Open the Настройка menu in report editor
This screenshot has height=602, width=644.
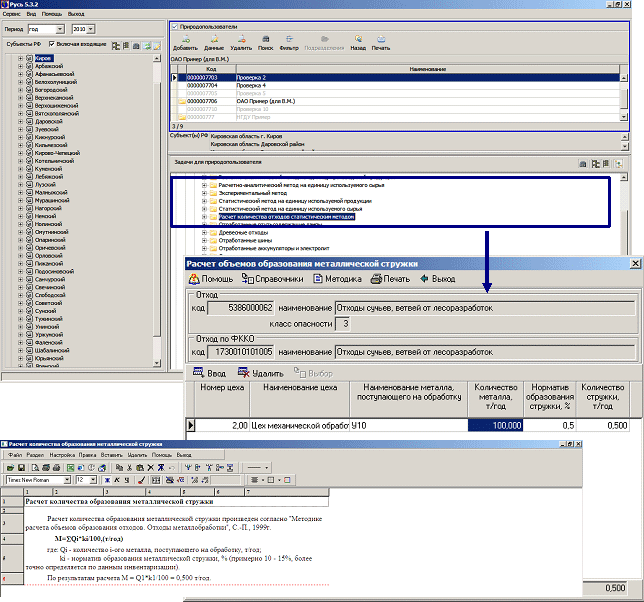pyautogui.click(x=62, y=454)
